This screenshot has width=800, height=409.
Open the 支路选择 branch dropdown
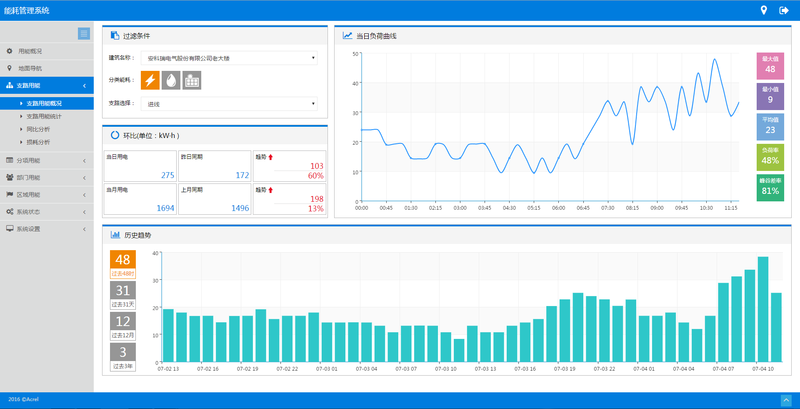point(230,103)
